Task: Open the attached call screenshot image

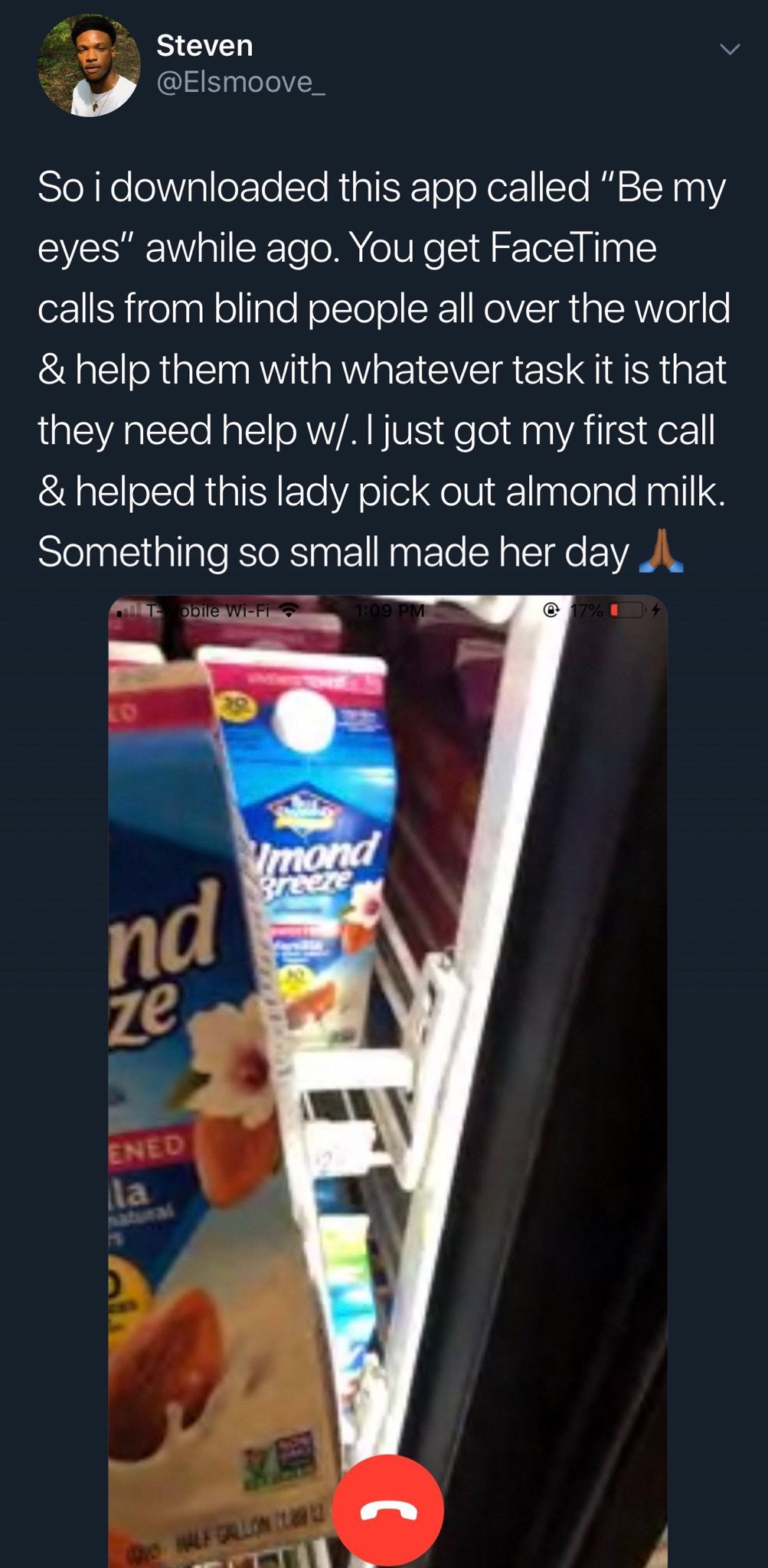Action: tap(387, 1081)
